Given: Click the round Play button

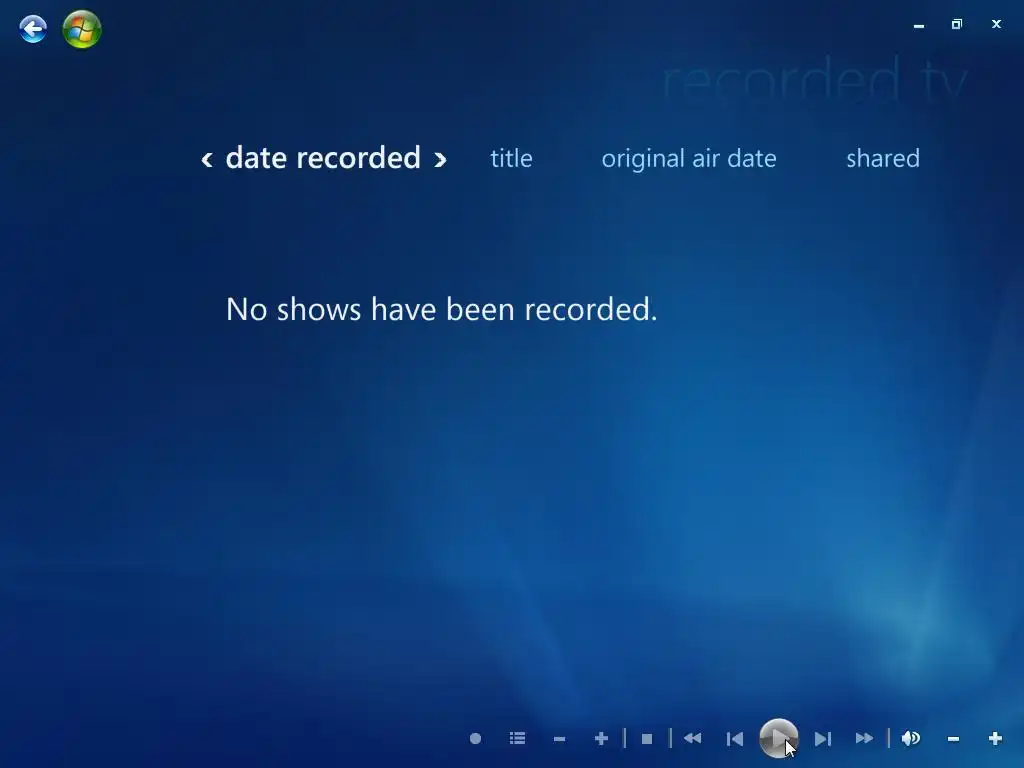Looking at the screenshot, I should pos(778,738).
